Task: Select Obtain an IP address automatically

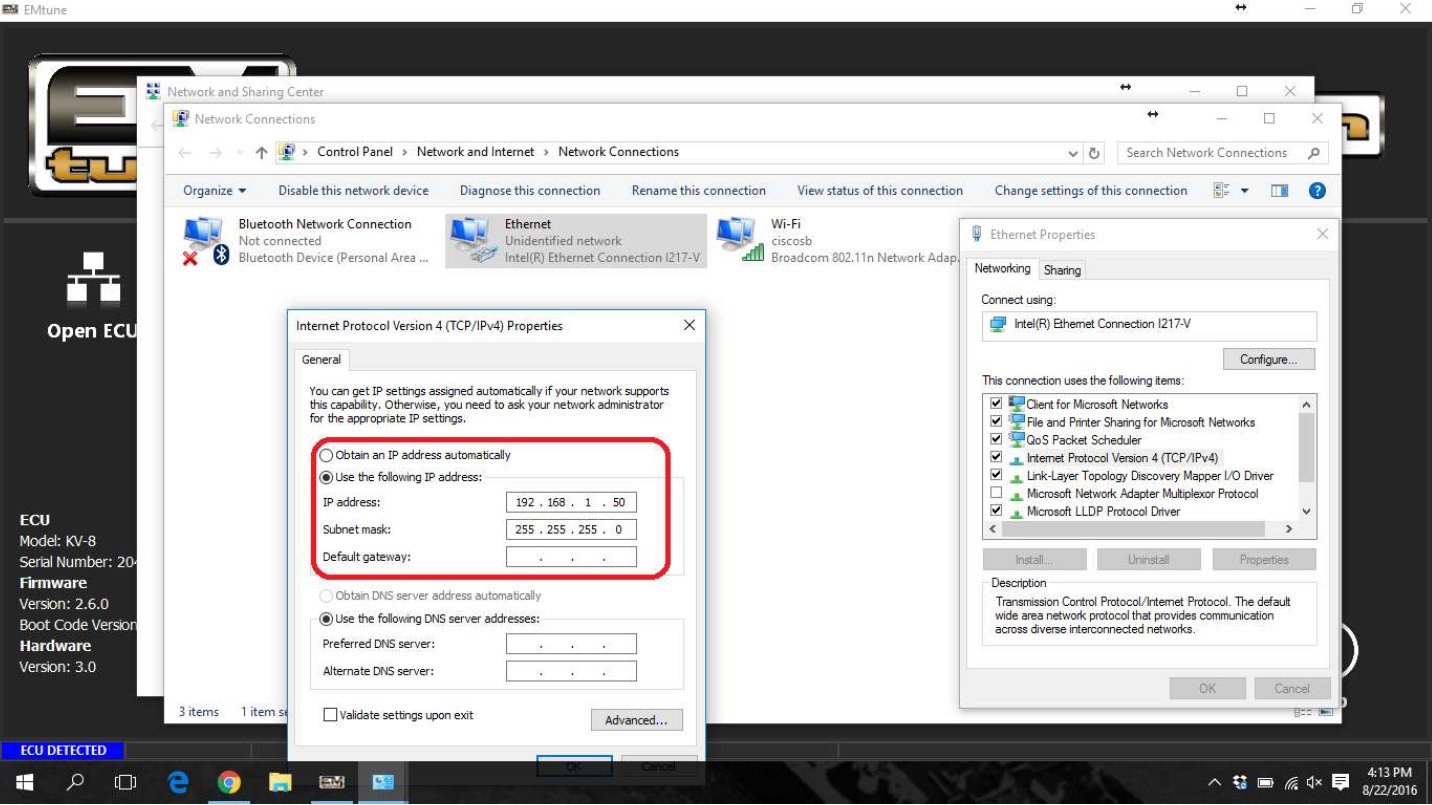Action: (x=327, y=455)
